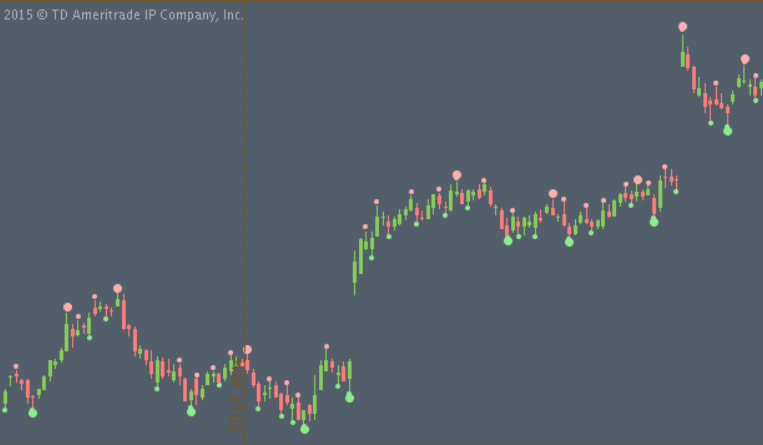763x445 pixels.
Task: Click the lowest green swing-low marker on chart
Action: tap(305, 429)
